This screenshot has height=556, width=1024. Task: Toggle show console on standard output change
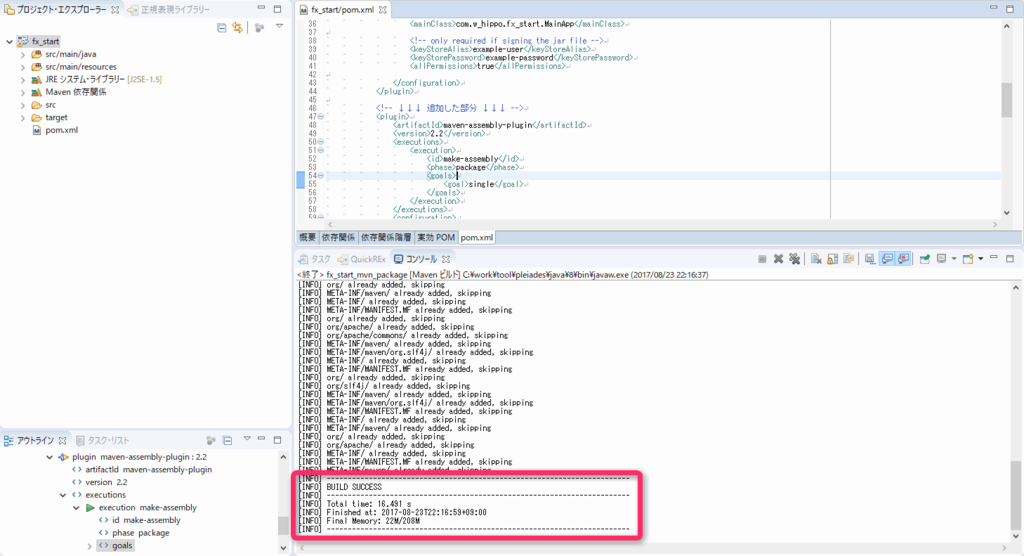coord(887,259)
